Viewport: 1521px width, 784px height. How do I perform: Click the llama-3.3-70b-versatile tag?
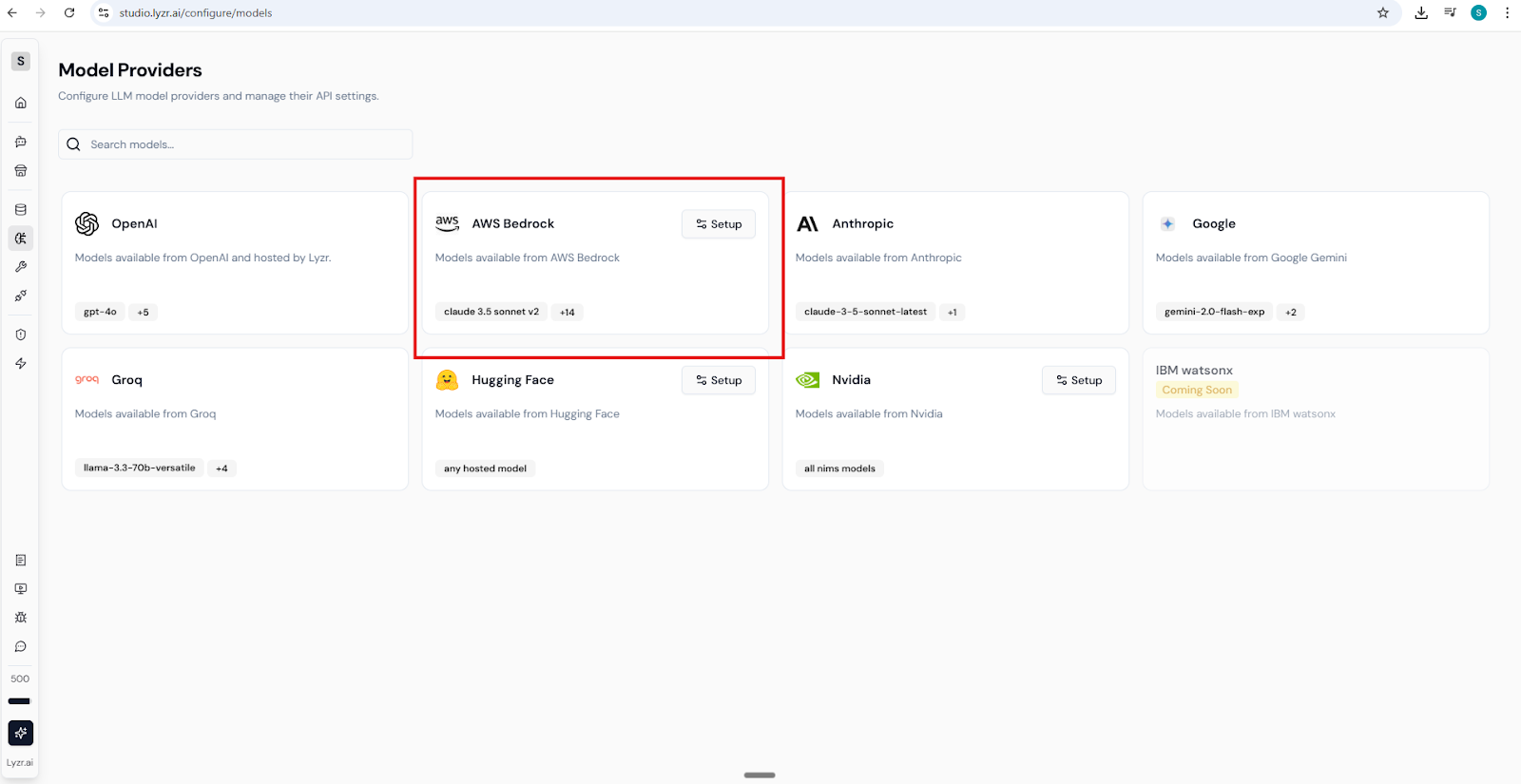139,468
